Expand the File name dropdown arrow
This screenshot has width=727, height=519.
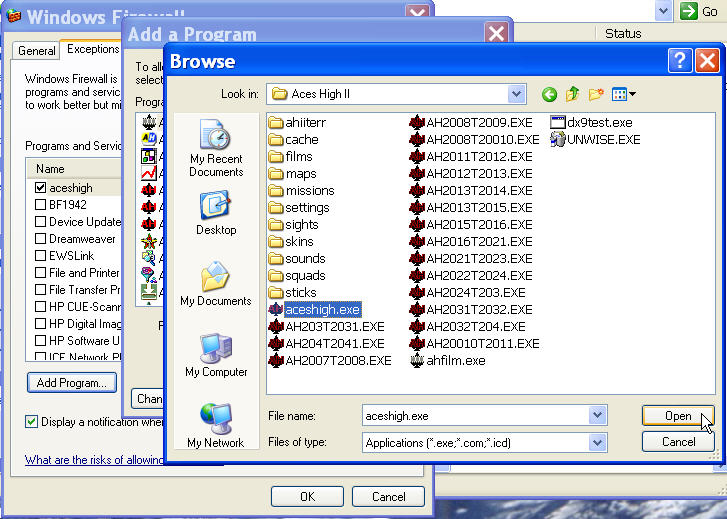[597, 416]
